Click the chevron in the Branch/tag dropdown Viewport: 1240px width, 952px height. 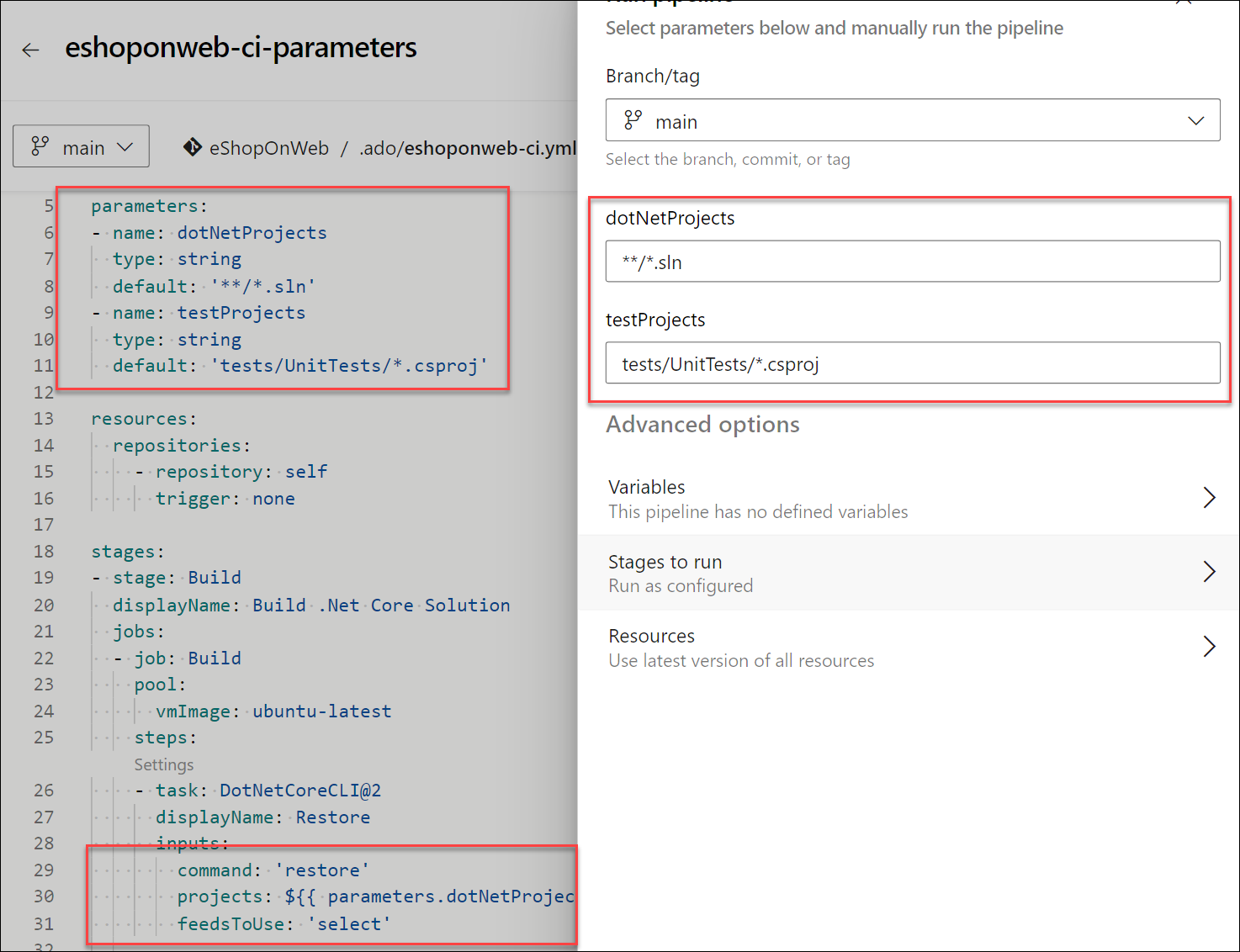coord(1195,121)
